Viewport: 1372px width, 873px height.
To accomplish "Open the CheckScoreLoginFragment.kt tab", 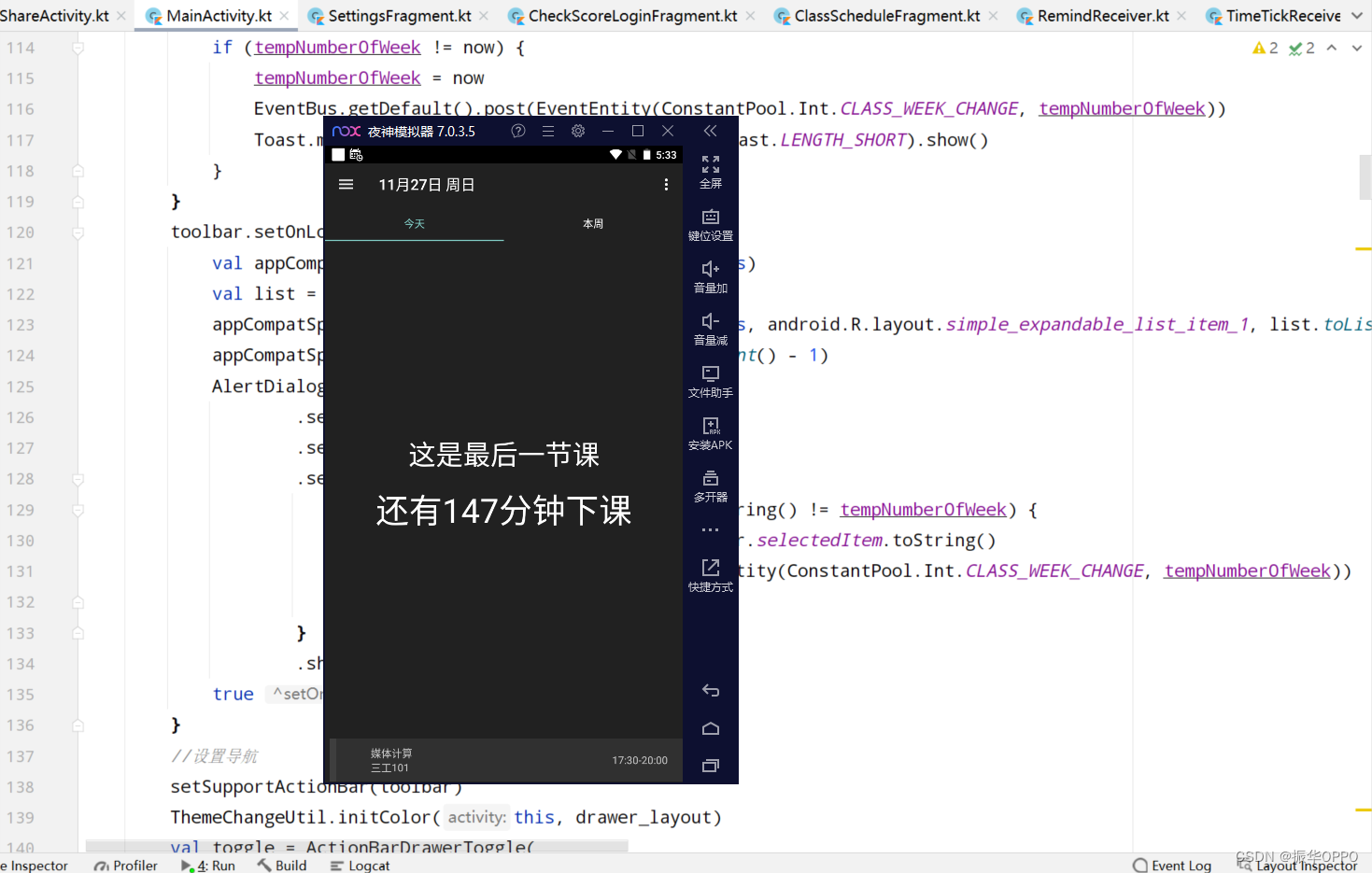I will [x=632, y=16].
